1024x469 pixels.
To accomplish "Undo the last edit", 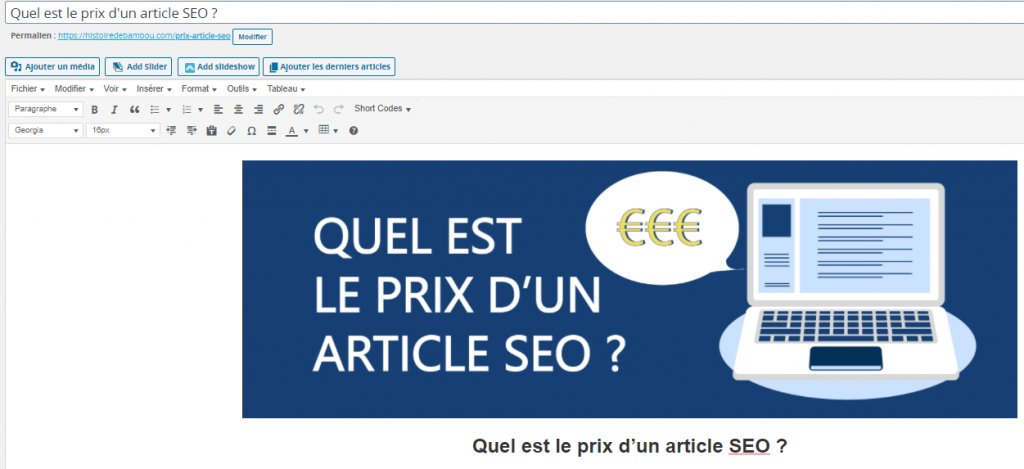I will (319, 110).
